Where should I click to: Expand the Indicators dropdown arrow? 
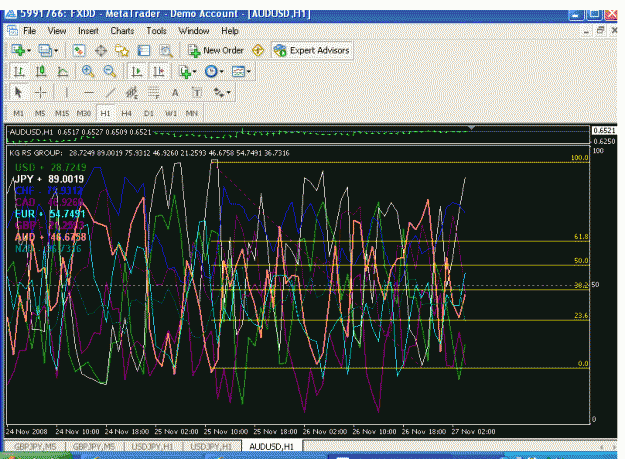coord(195,72)
